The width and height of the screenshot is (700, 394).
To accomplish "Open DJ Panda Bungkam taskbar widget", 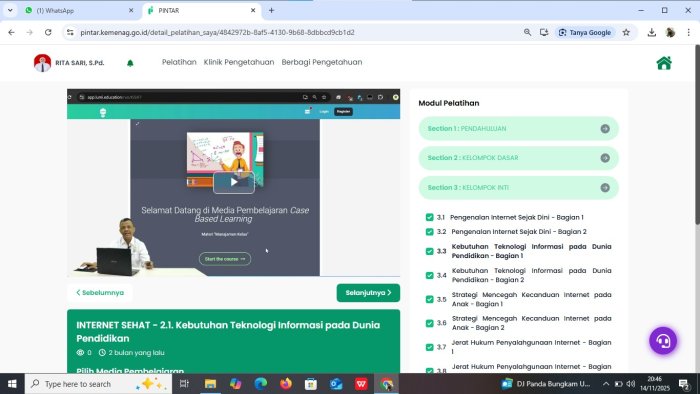I will [x=546, y=384].
